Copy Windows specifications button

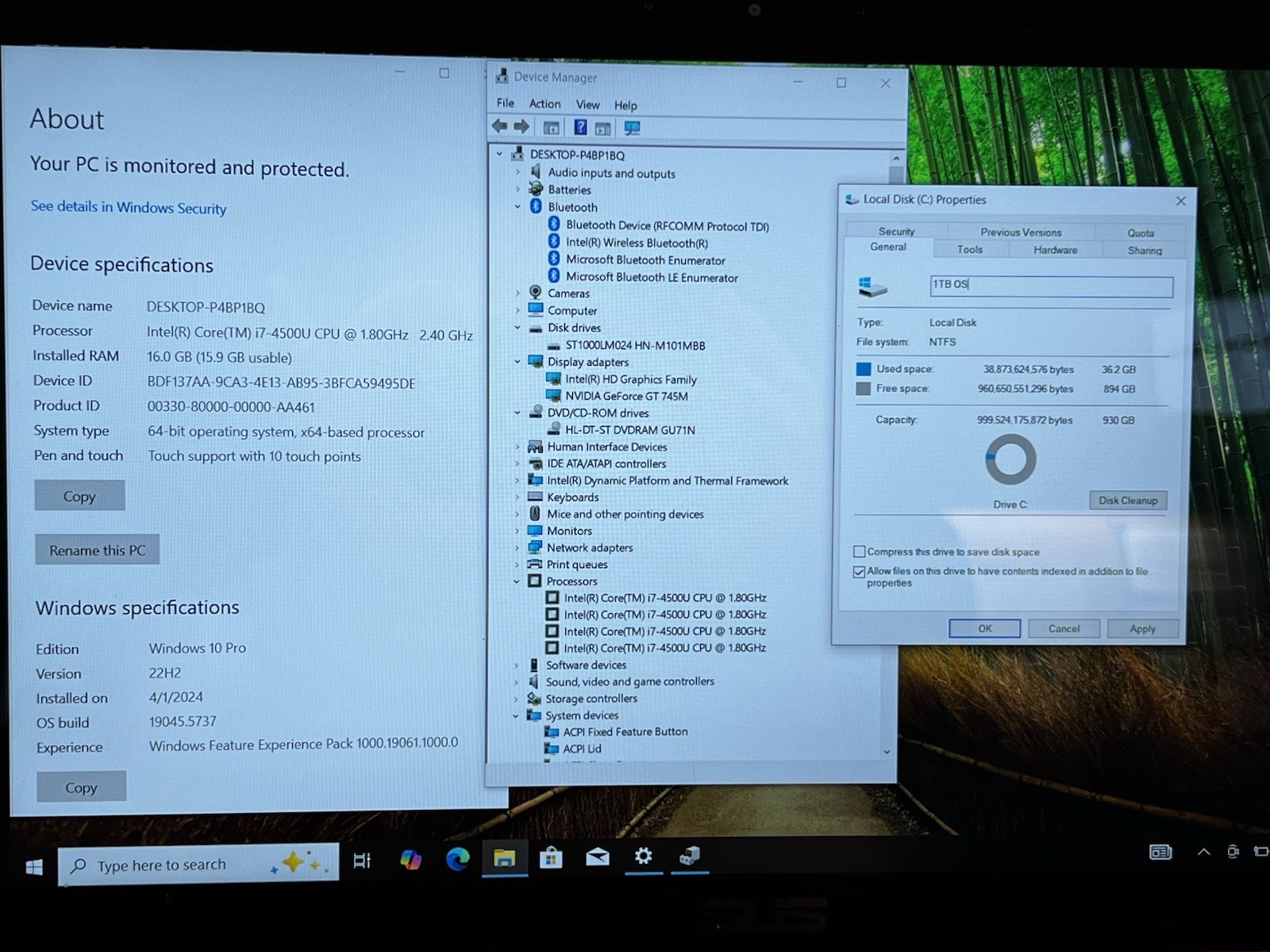coord(81,787)
